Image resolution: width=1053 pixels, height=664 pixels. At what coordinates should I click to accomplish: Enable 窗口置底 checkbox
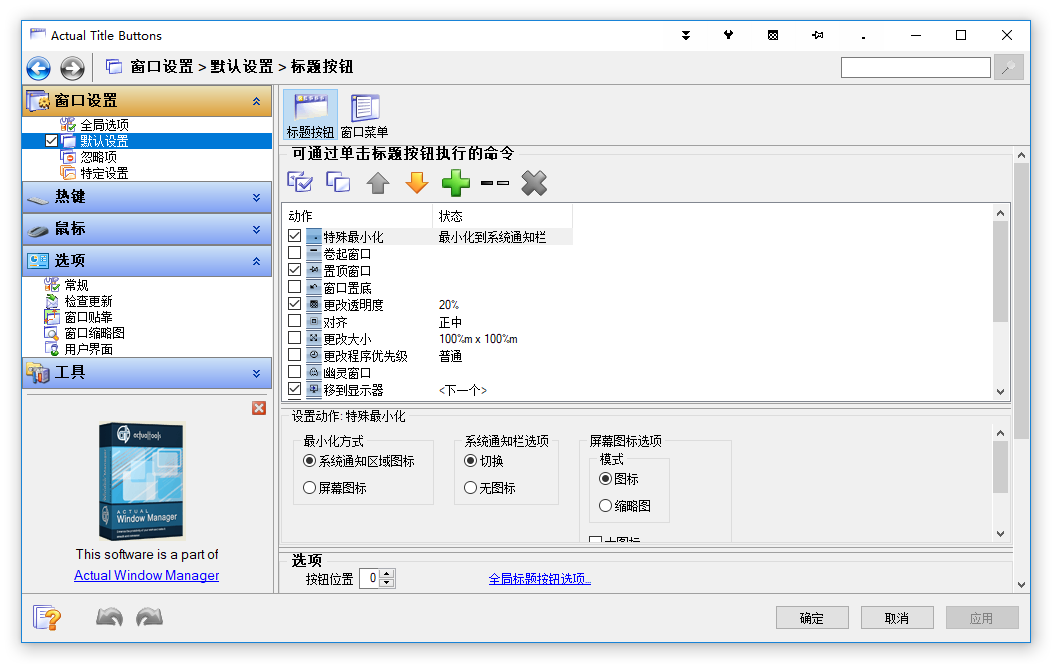[294, 287]
